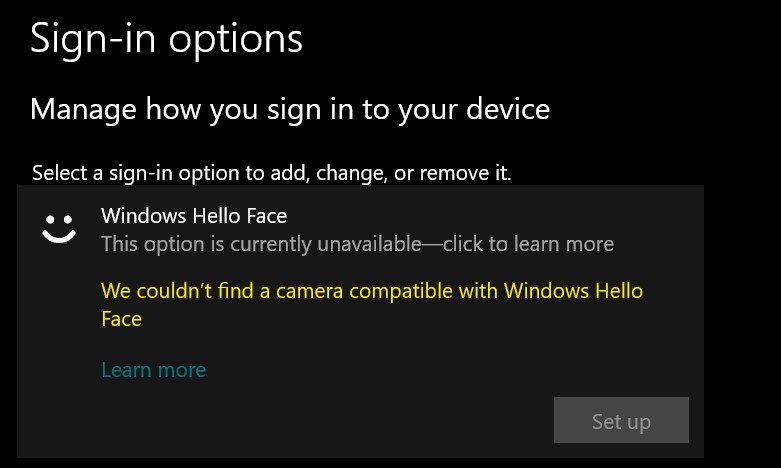Click the word 'Hello' in the card title
Viewport: 781px width, 468px height.
(x=217, y=216)
